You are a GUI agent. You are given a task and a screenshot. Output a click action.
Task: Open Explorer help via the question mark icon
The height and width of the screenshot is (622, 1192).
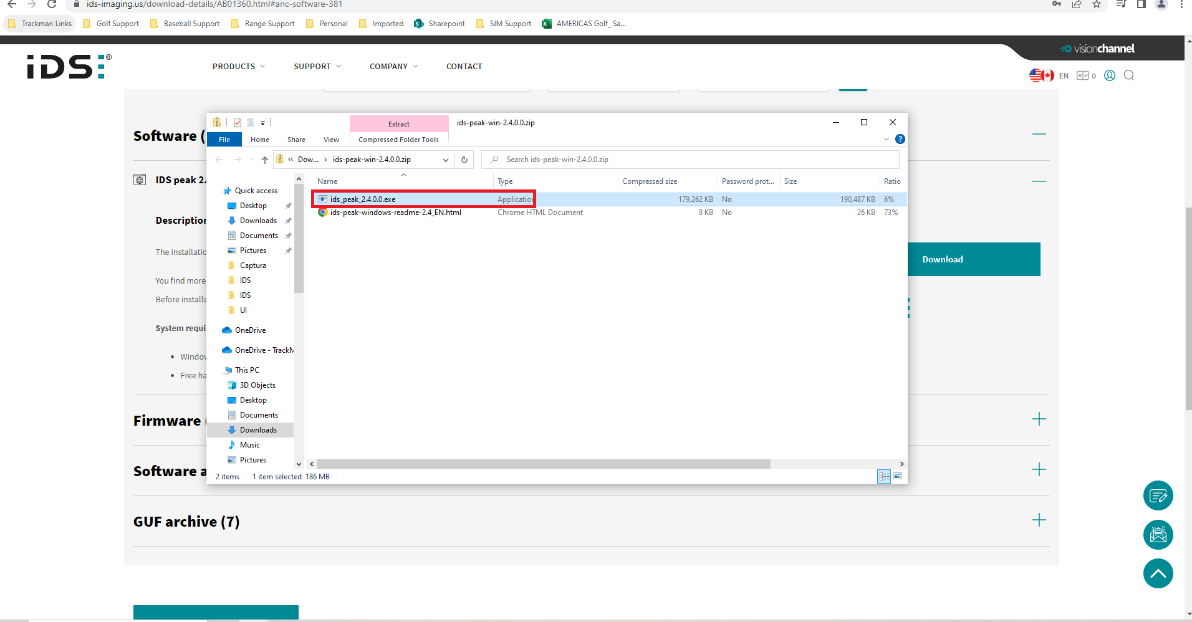click(899, 139)
